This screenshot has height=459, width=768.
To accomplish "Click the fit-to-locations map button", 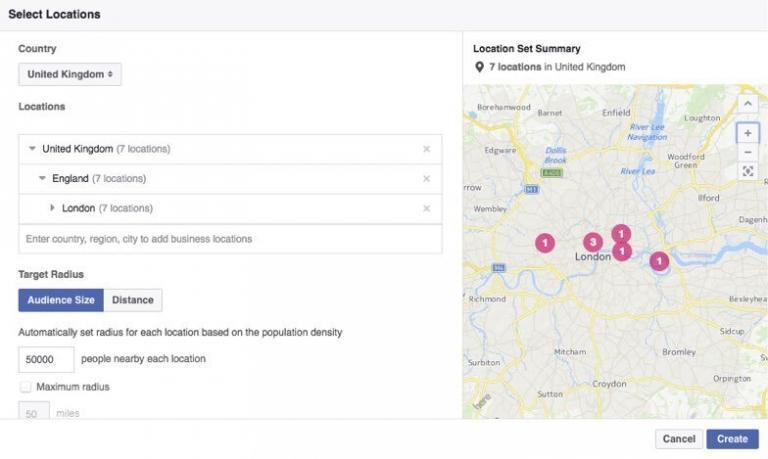I will click(x=747, y=171).
